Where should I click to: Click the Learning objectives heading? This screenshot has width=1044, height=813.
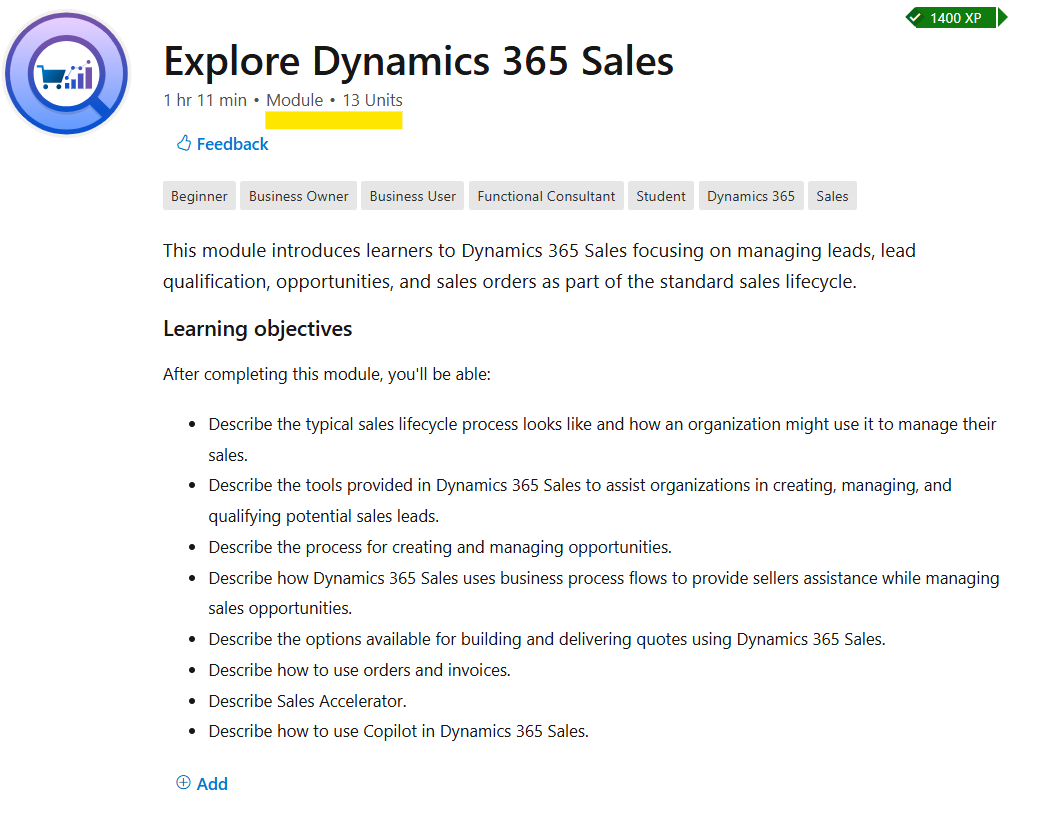click(x=258, y=329)
